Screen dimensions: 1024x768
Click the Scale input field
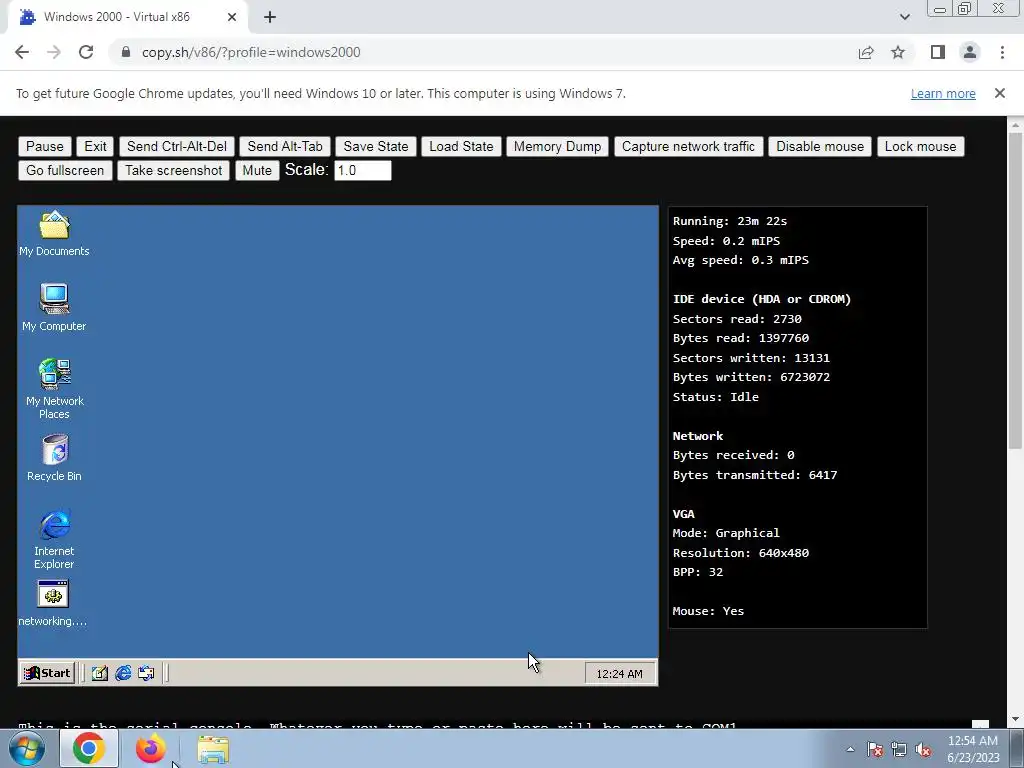point(362,170)
